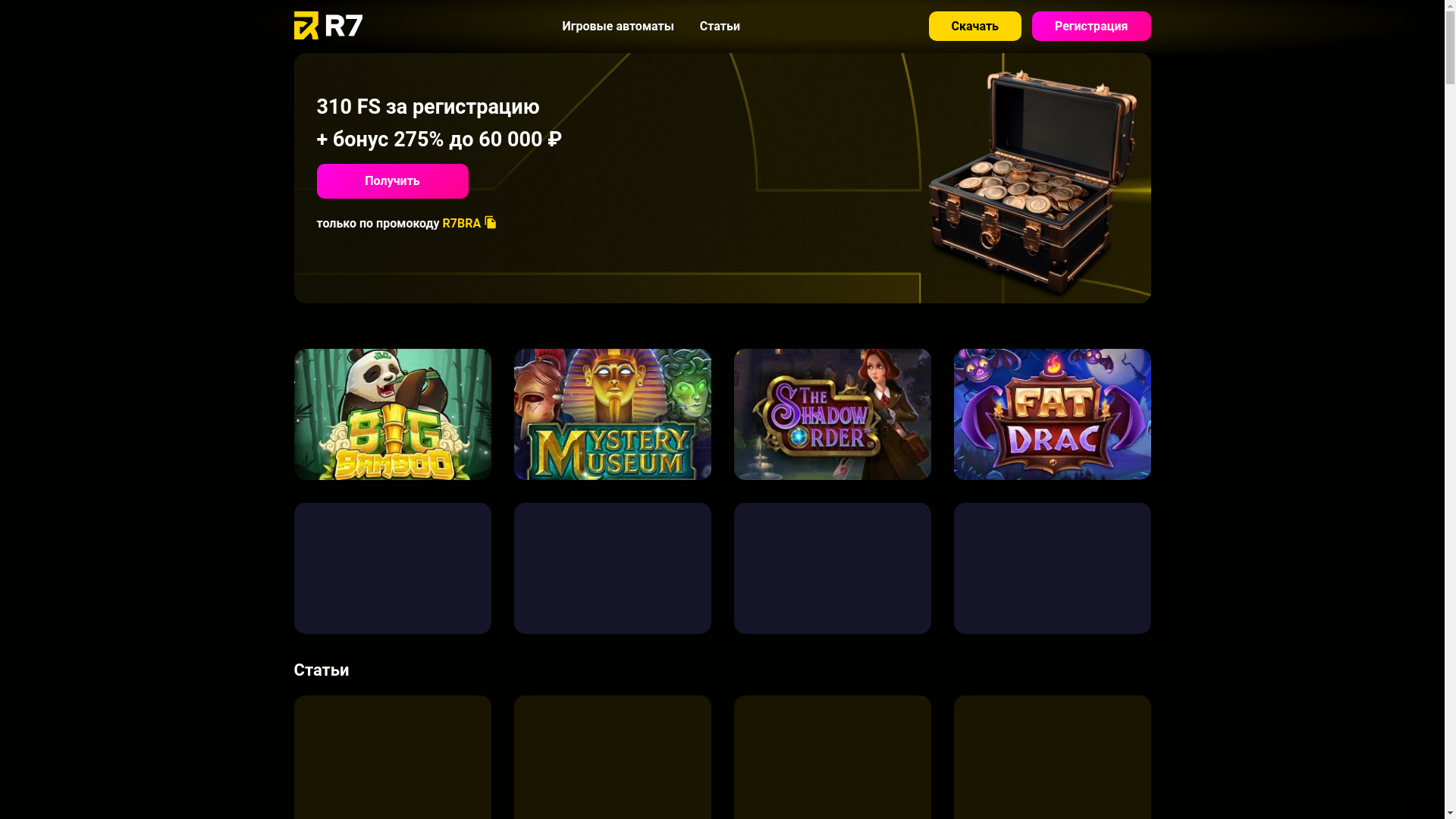Open the Статьи menu item

point(720,26)
